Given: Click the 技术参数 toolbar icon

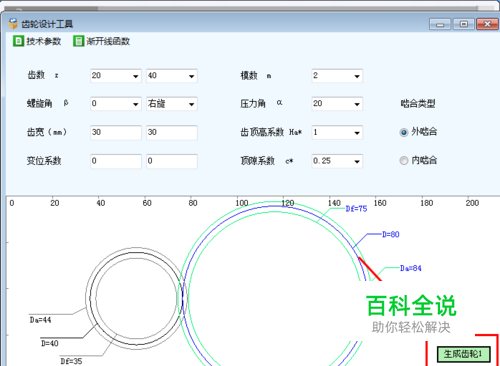Looking at the screenshot, I should [18, 41].
